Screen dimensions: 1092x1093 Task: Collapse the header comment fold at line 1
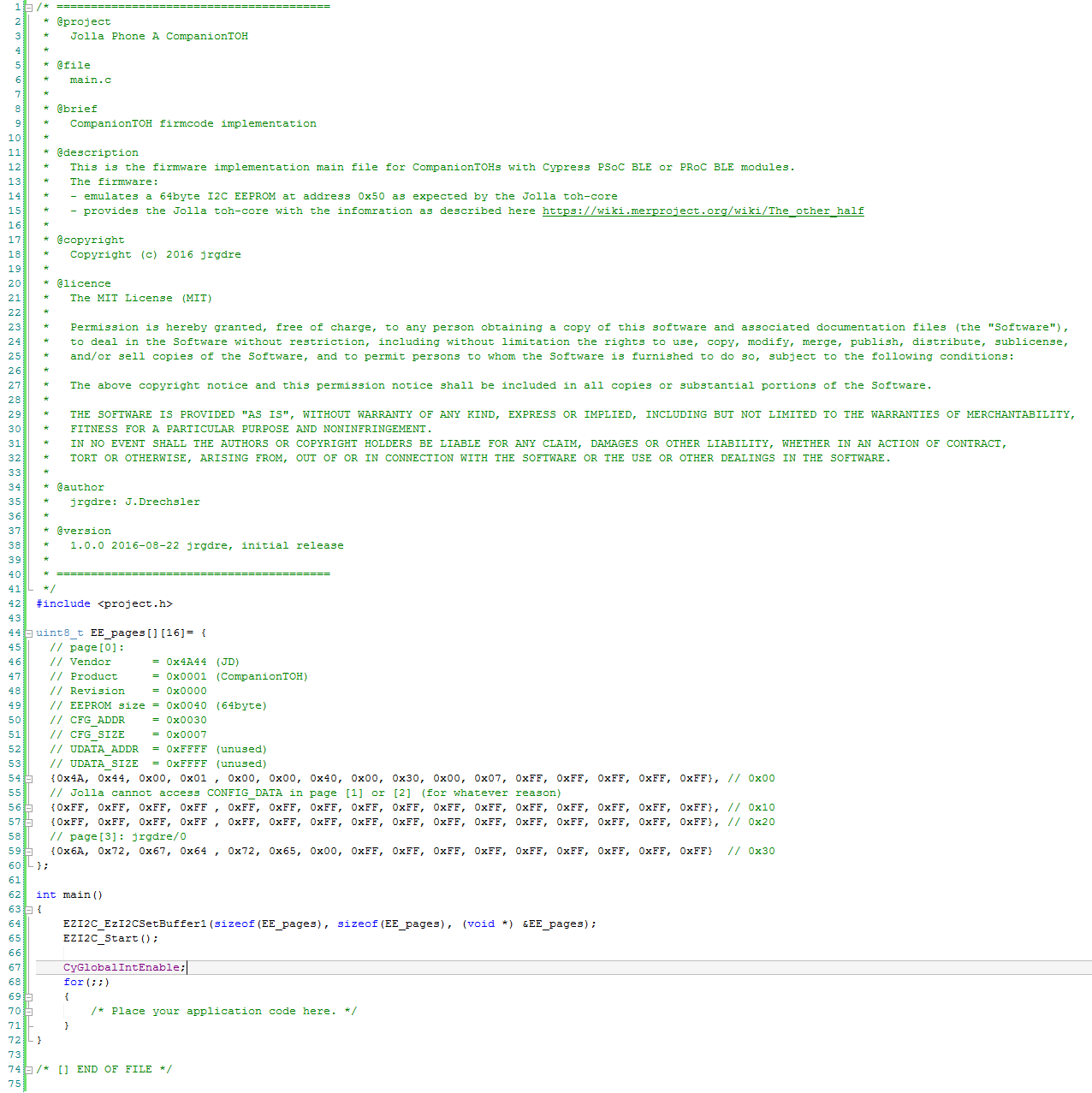(x=29, y=8)
